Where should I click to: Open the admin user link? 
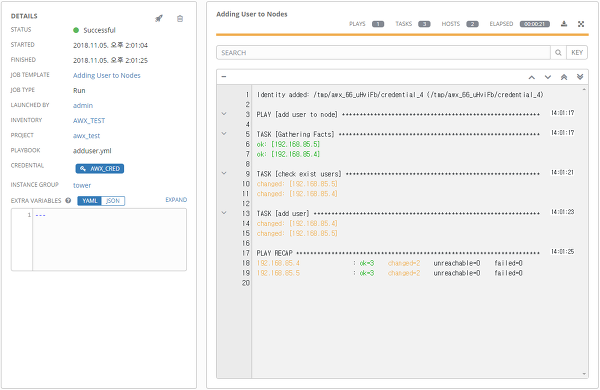83,105
